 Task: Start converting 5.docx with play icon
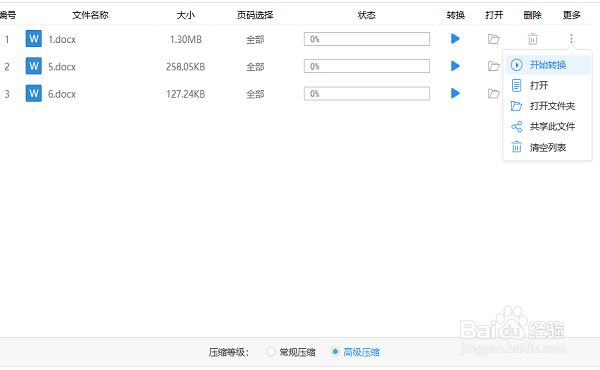pyautogui.click(x=455, y=66)
